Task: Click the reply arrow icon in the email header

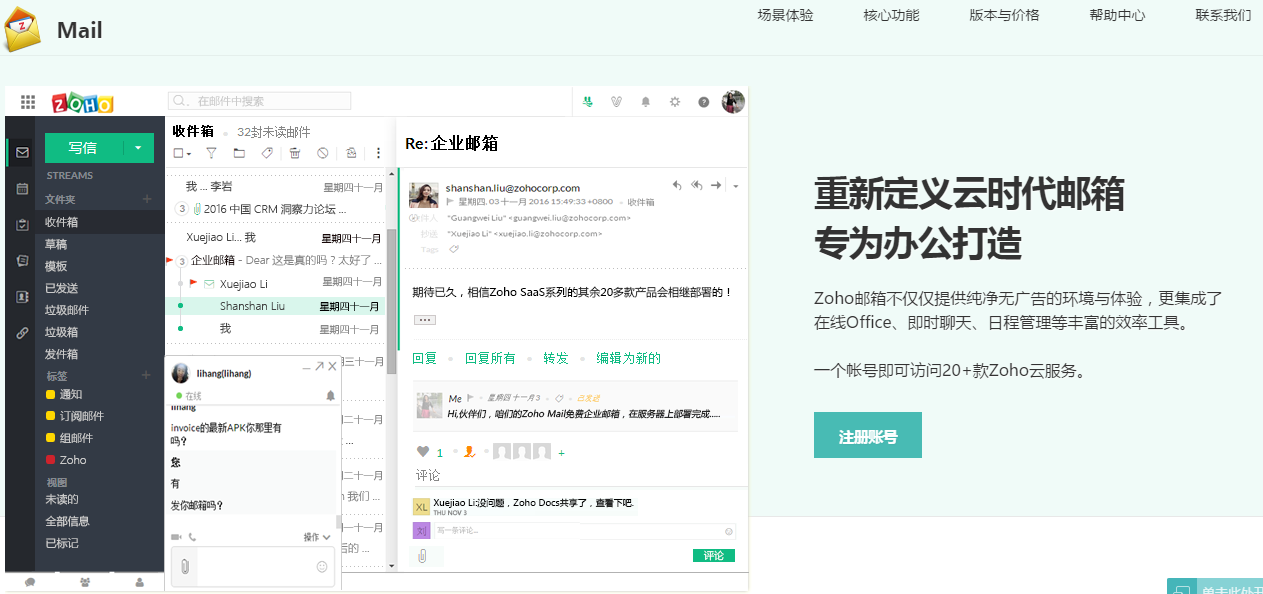Action: coord(677,185)
